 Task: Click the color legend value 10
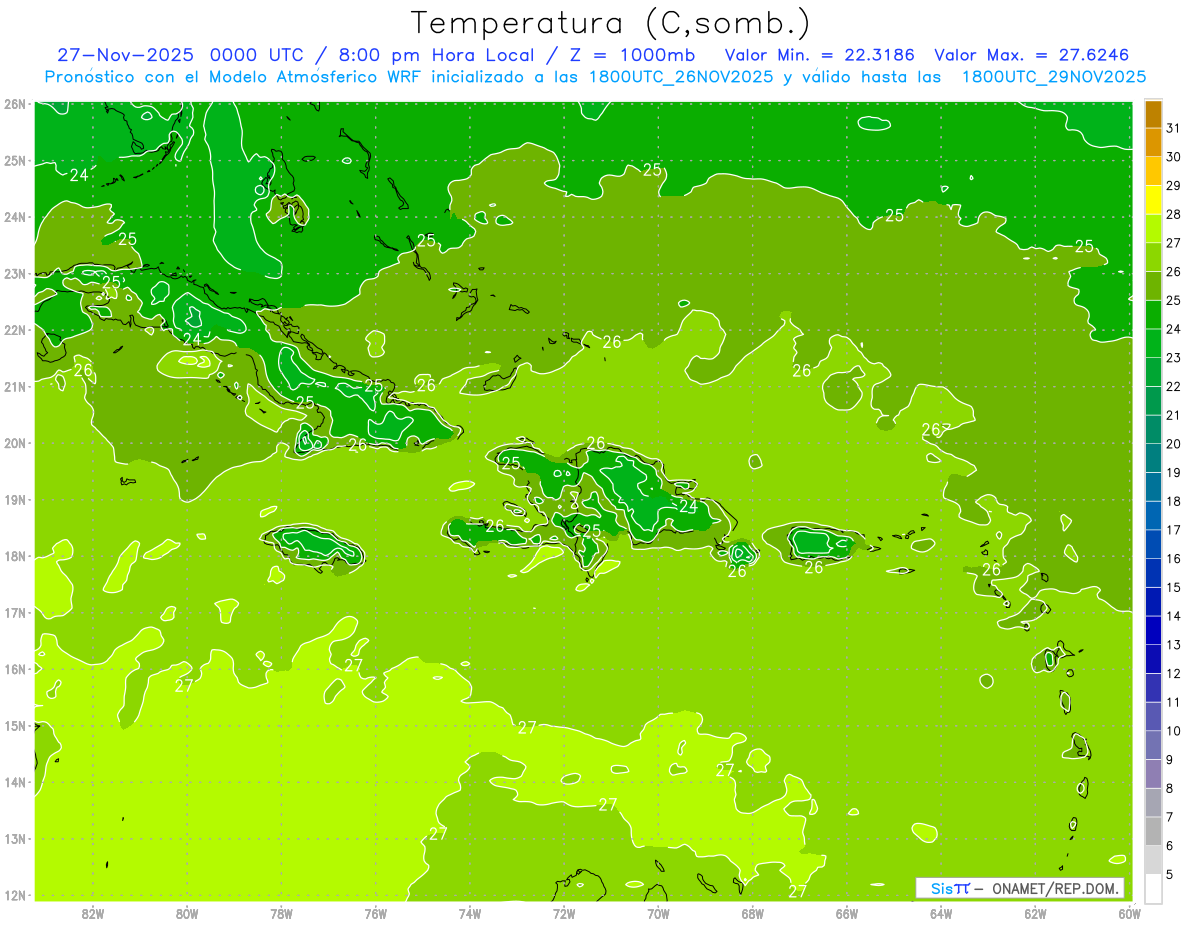(1173, 731)
